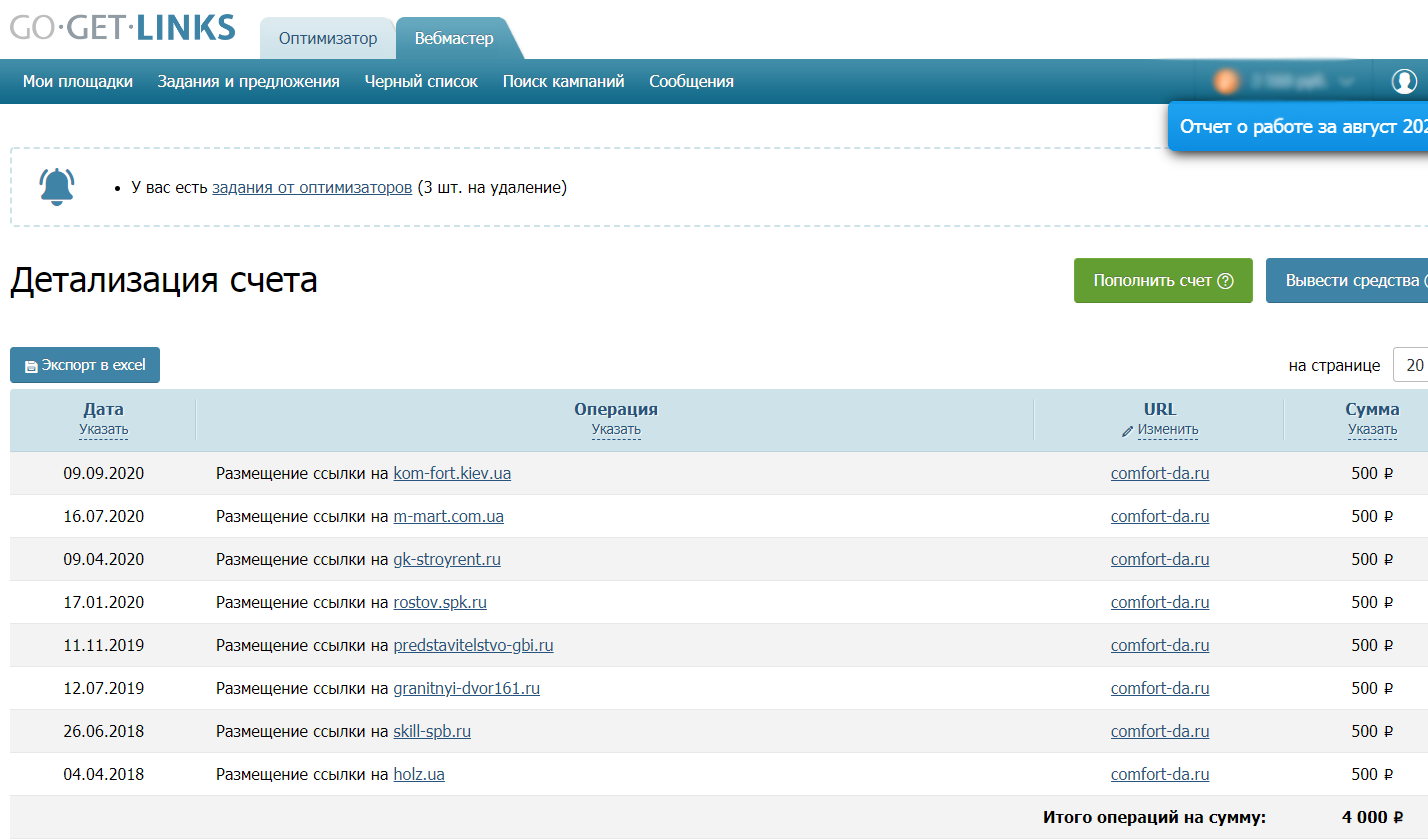This screenshot has width=1428, height=840.
Task: Open the rostov.spk.ru link
Action: click(x=440, y=602)
